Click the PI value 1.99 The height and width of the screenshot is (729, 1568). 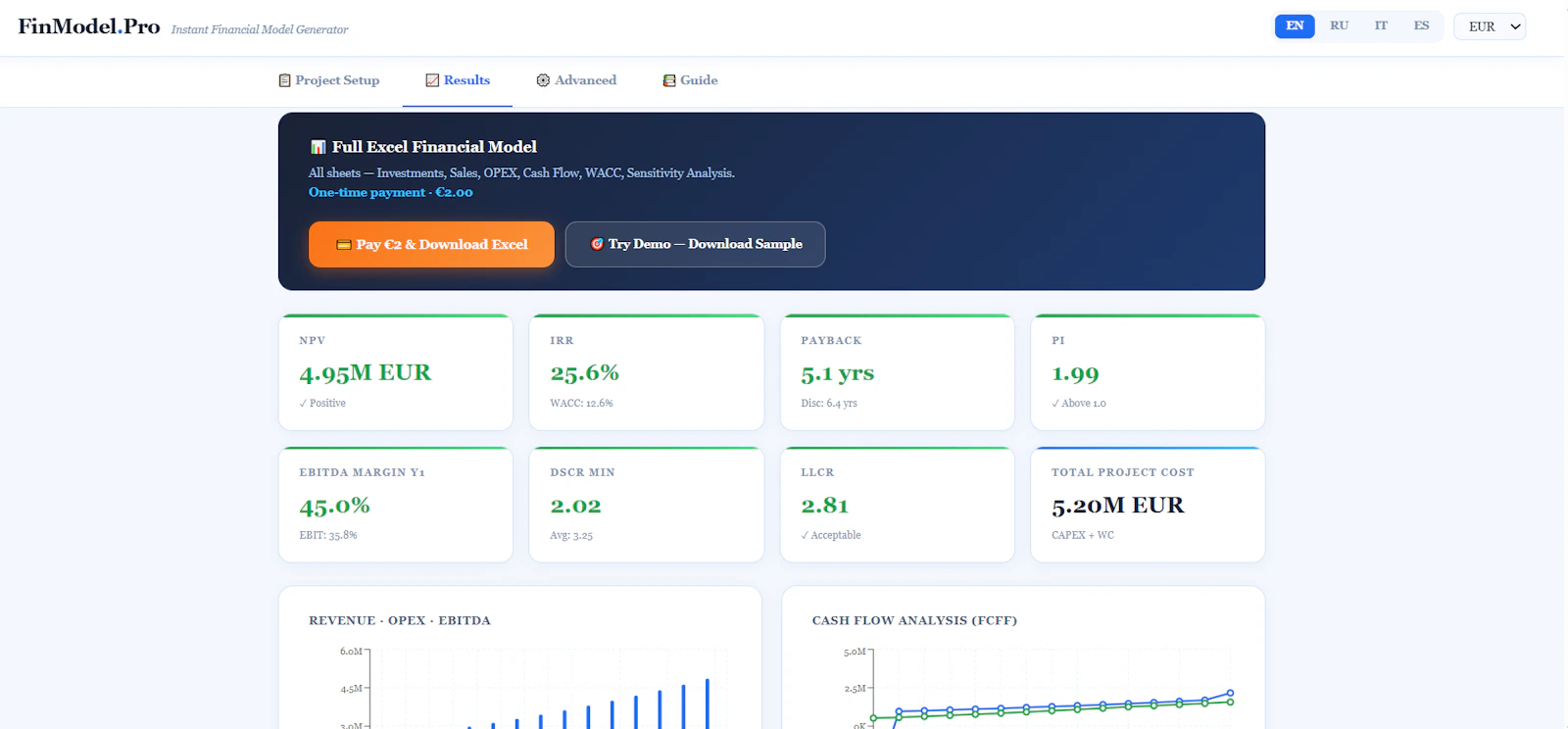click(x=1075, y=374)
